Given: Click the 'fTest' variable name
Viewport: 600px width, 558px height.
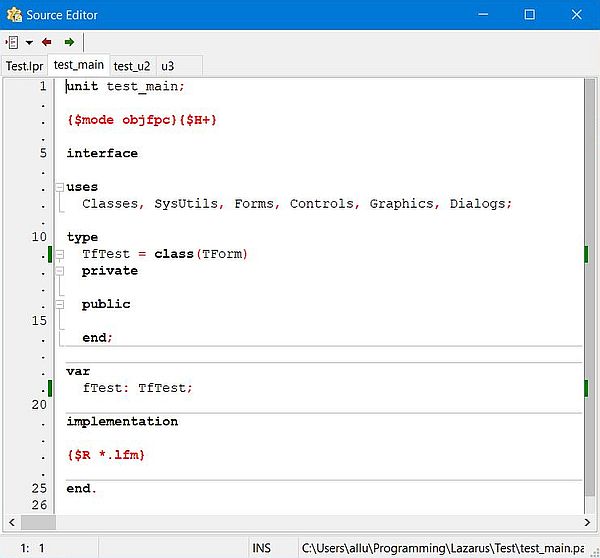Looking at the screenshot, I should (102, 388).
